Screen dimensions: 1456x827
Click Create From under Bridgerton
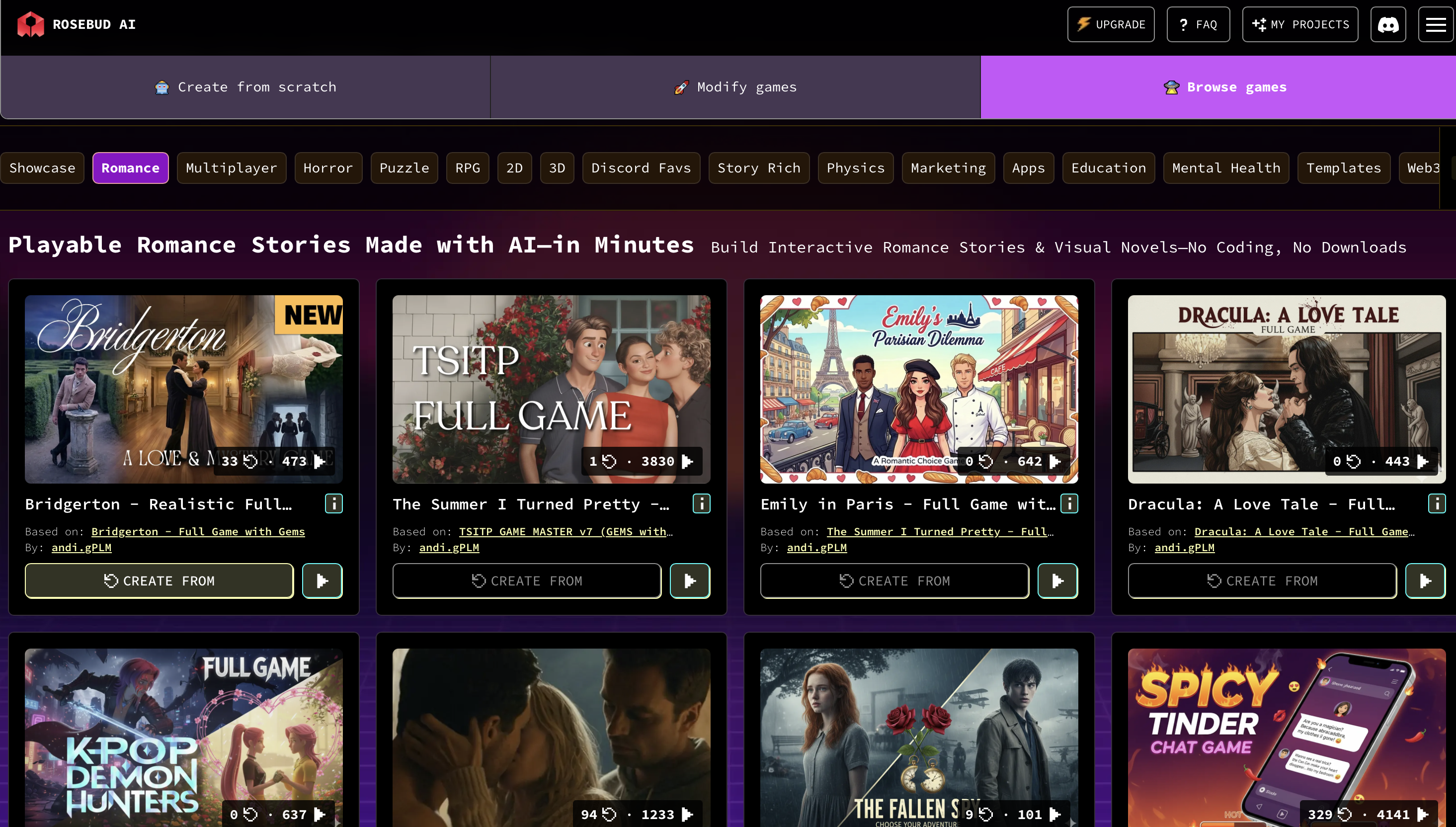(159, 580)
